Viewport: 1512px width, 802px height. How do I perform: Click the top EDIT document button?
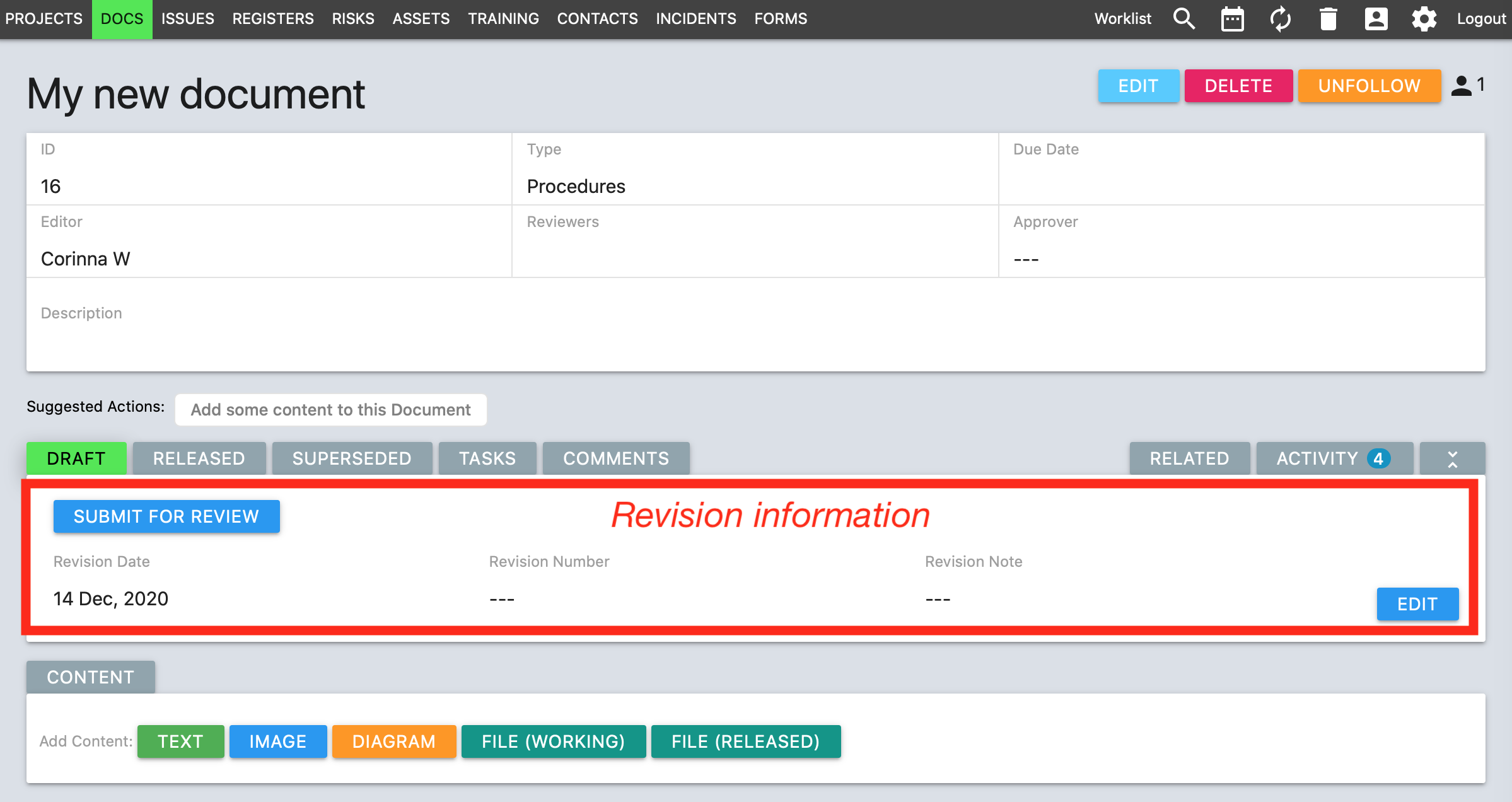[1138, 86]
